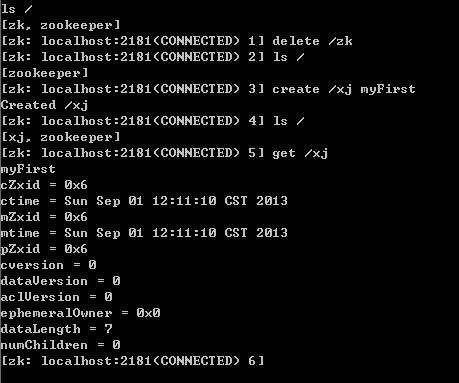Click the 'cversion = 0' line
459x383 pixels.
49,265
